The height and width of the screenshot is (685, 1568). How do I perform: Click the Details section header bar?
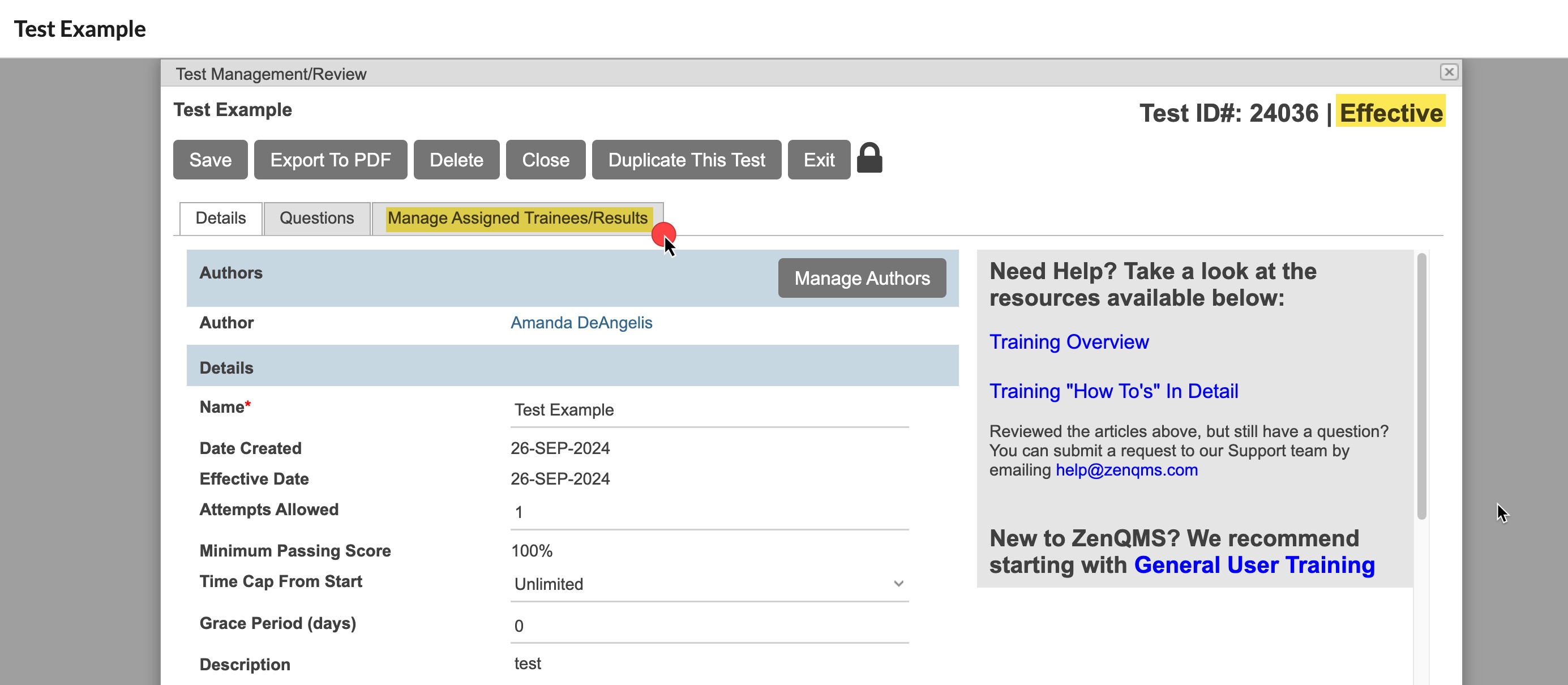(x=572, y=366)
